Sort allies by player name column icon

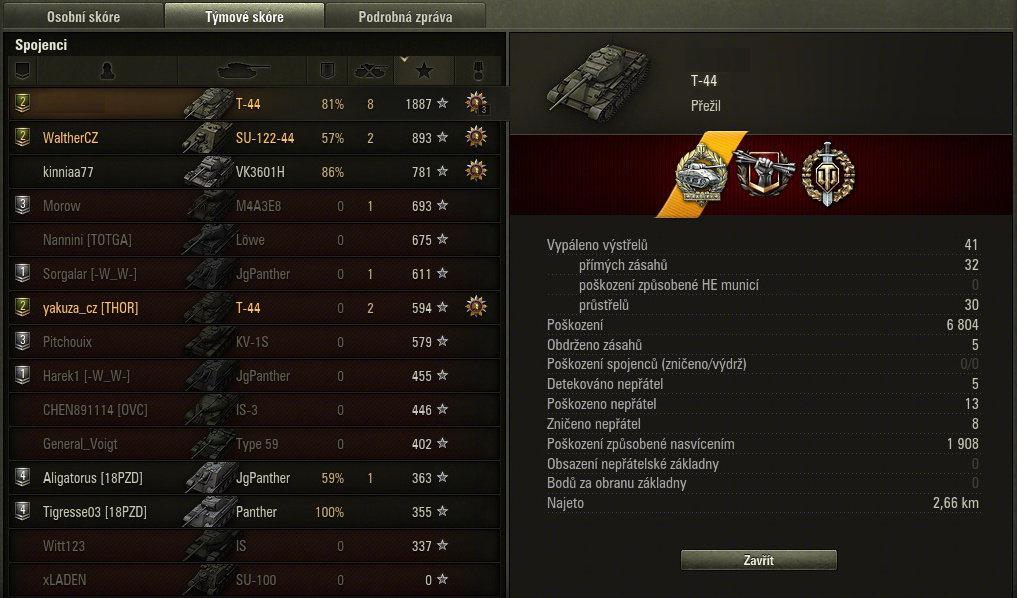point(108,71)
